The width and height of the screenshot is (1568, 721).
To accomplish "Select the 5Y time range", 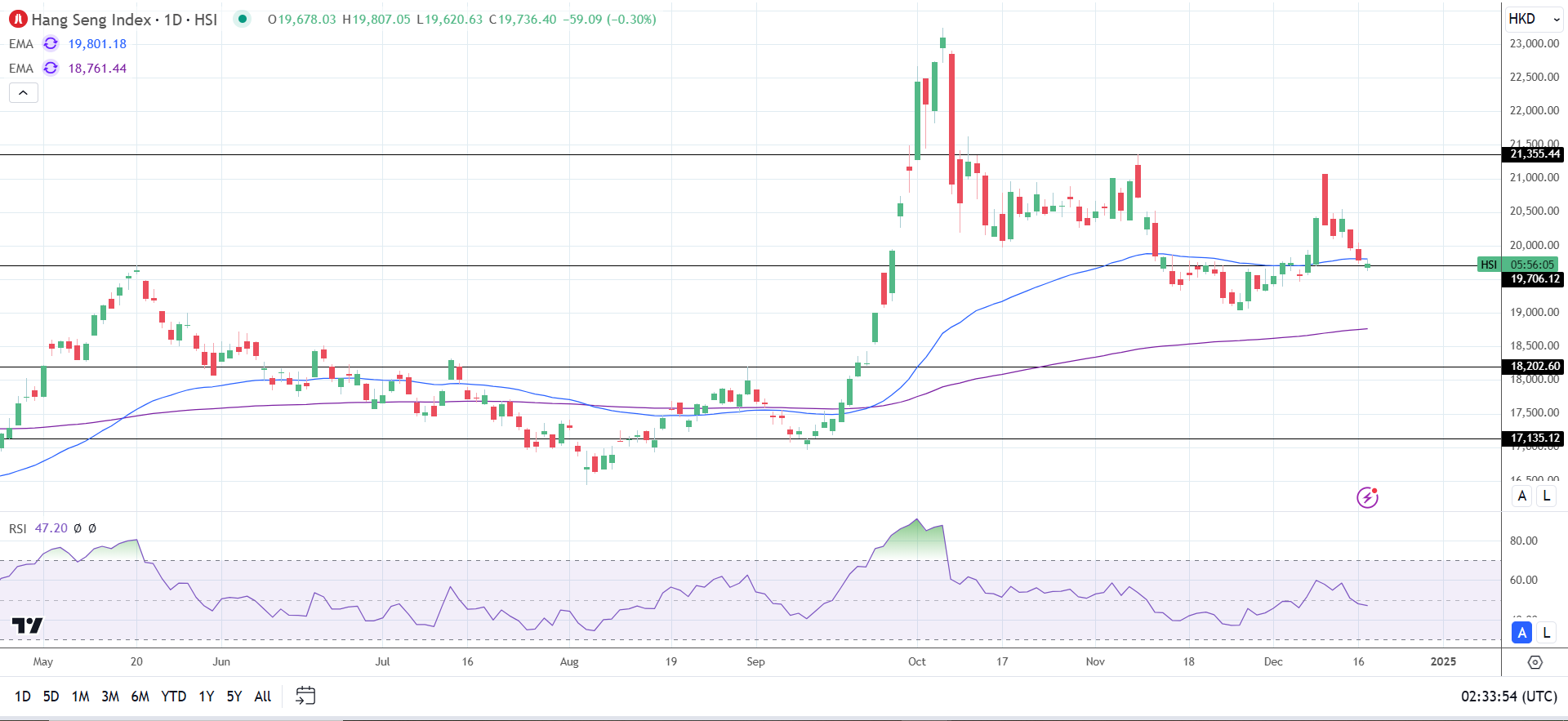I will 234,697.
